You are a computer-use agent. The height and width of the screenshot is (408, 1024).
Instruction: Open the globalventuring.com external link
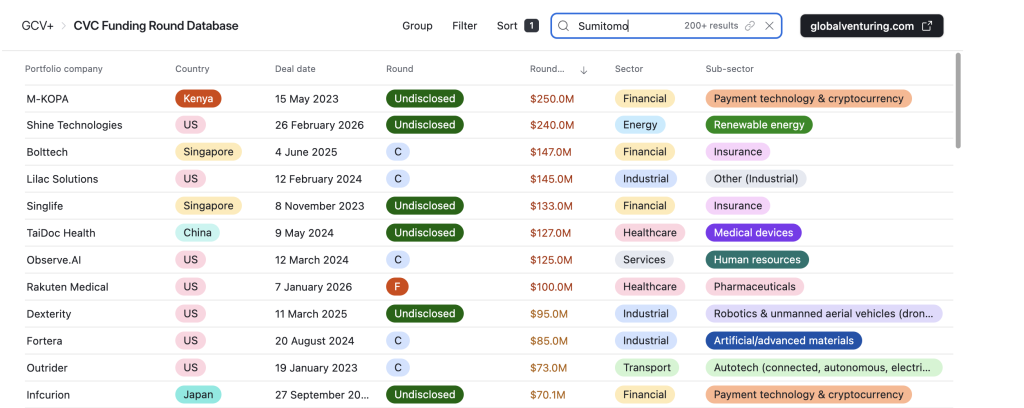(x=871, y=26)
